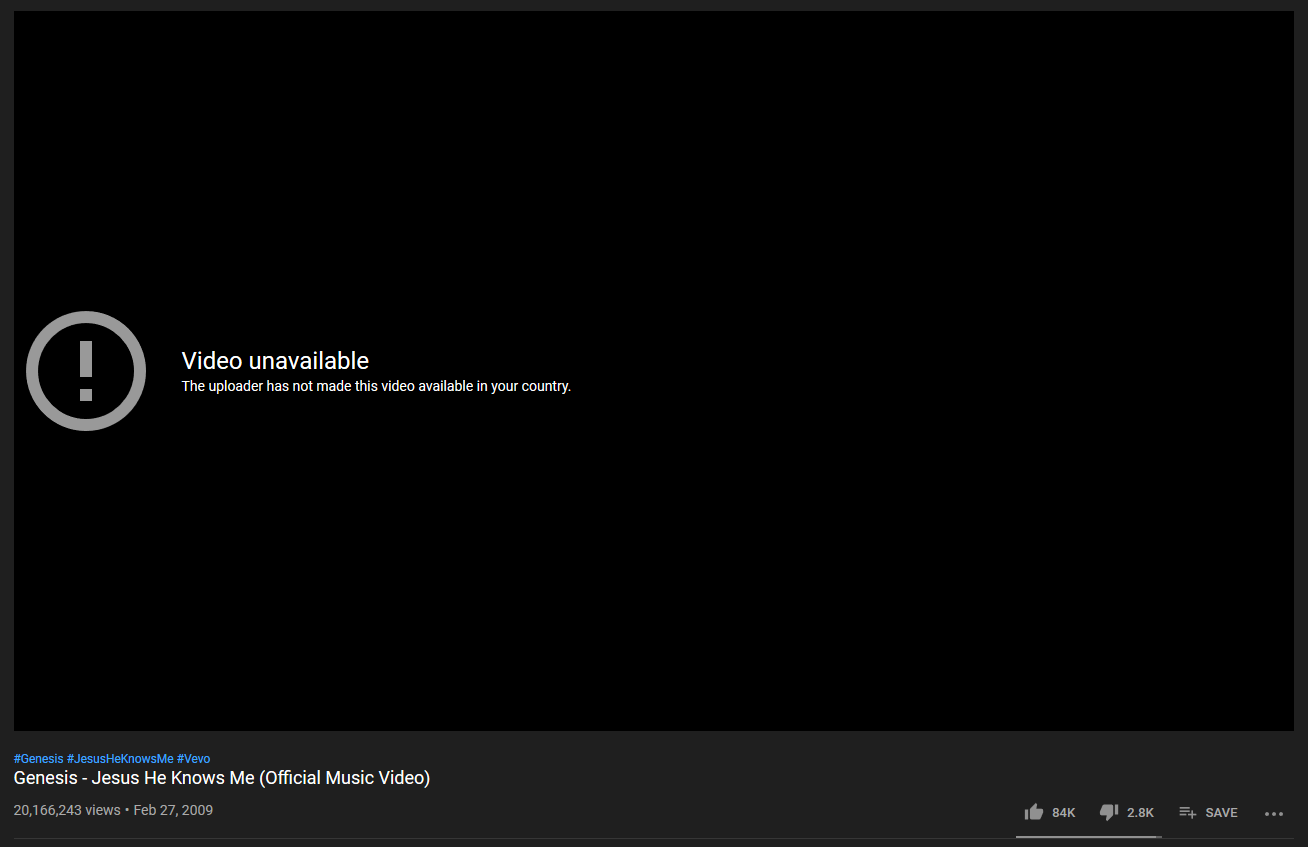Click the word "views" under the title

click(x=103, y=810)
